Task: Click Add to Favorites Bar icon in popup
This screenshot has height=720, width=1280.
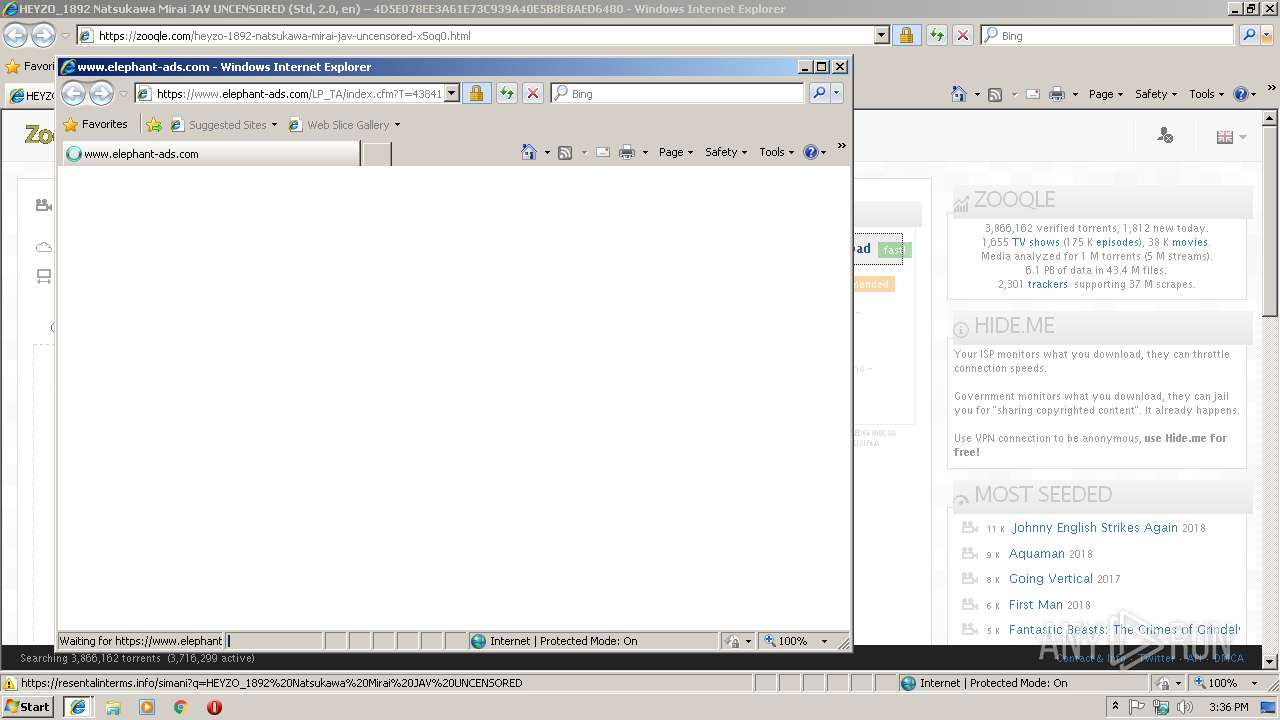Action: 154,125
